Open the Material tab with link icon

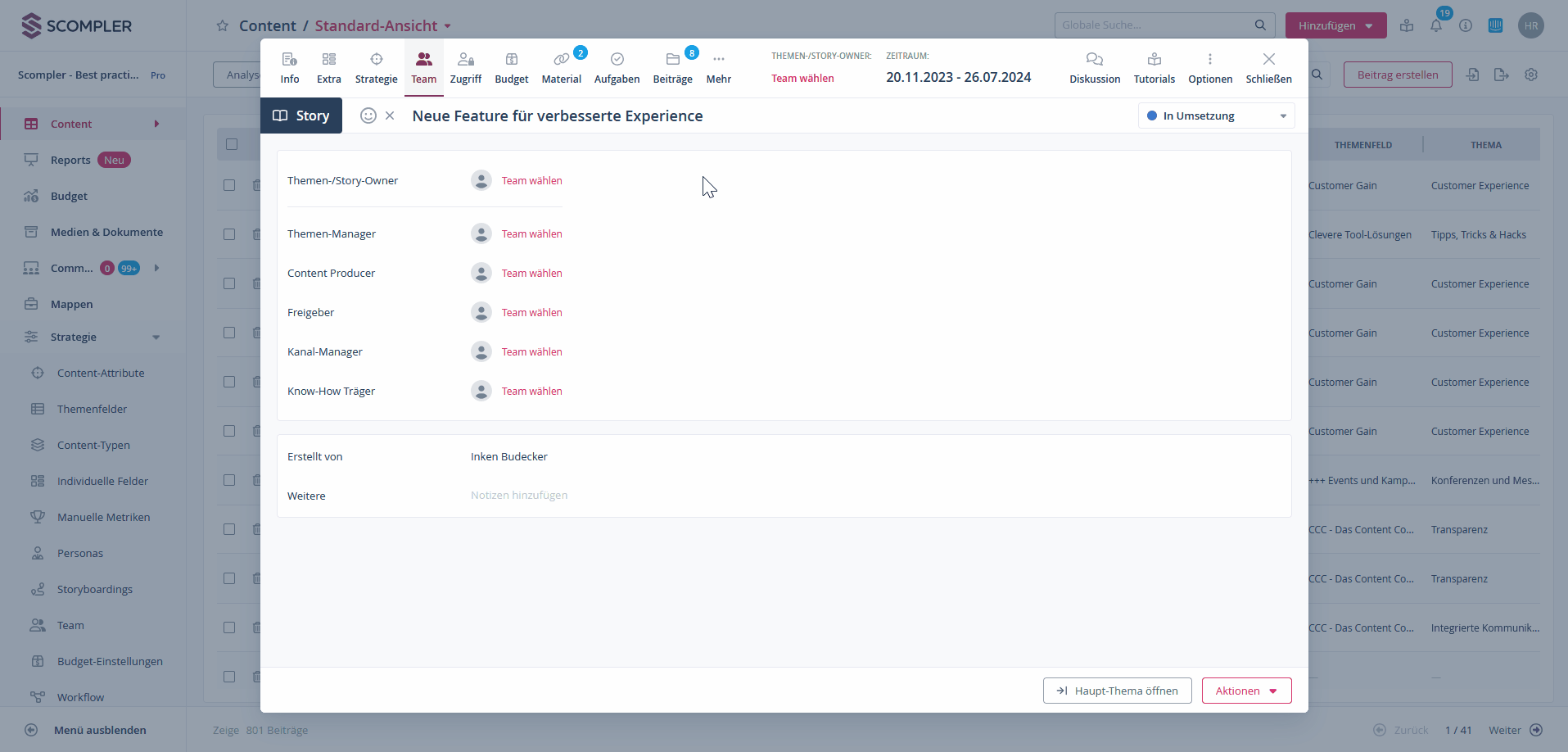(x=561, y=67)
